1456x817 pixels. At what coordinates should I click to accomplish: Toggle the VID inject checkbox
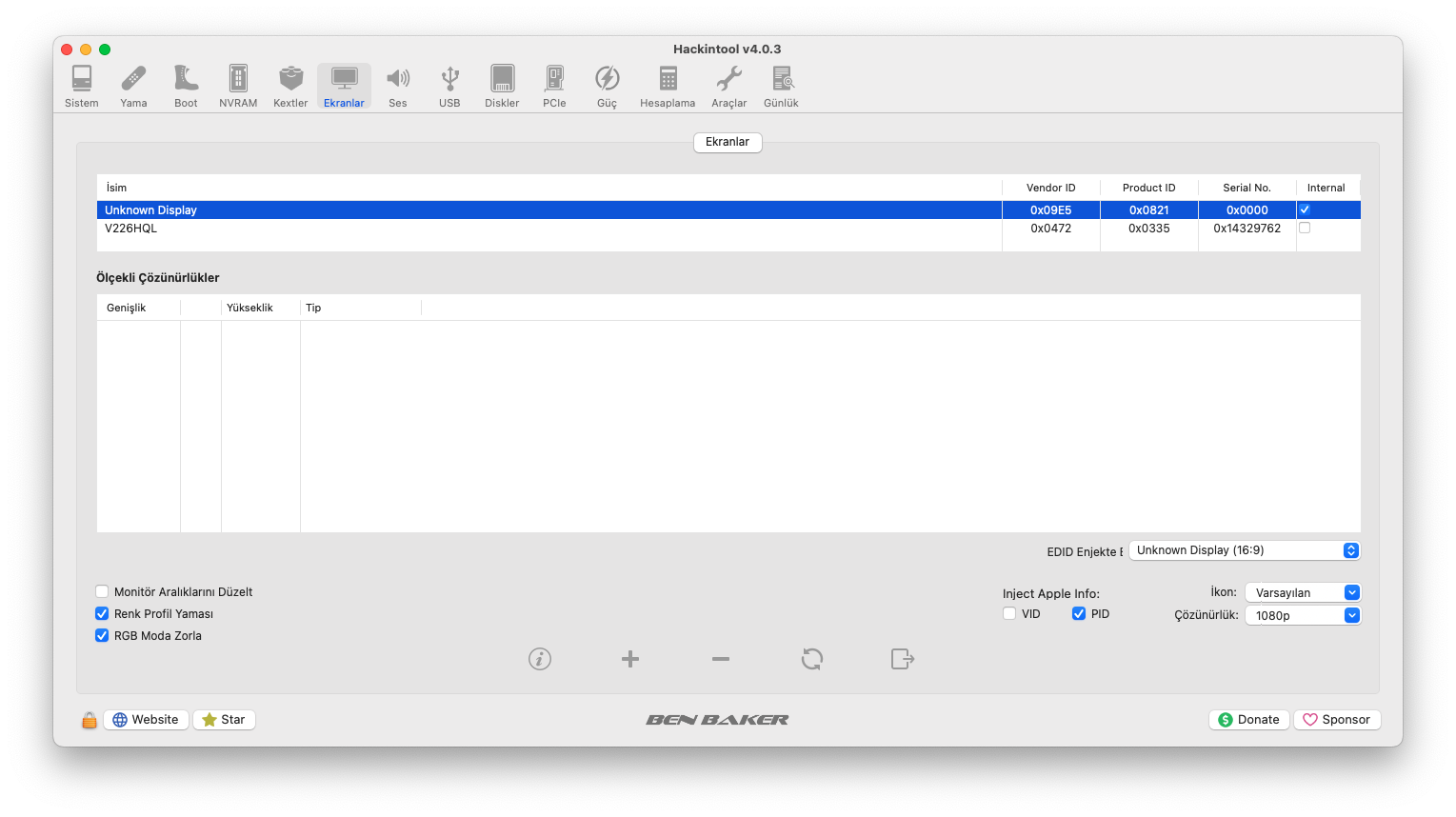(x=1009, y=613)
